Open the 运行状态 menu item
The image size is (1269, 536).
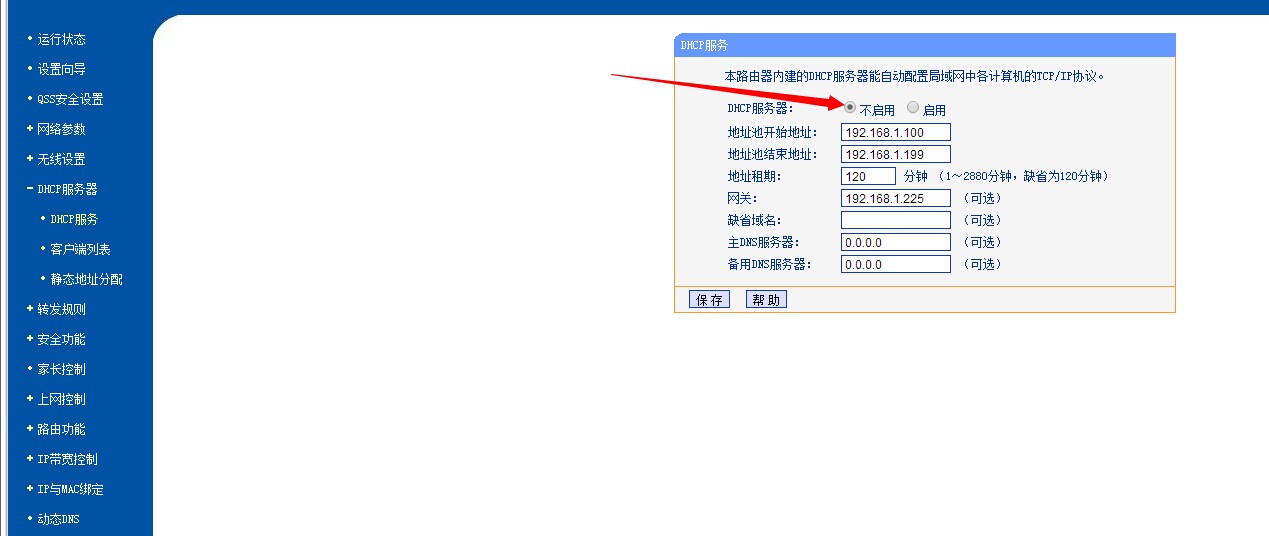61,39
